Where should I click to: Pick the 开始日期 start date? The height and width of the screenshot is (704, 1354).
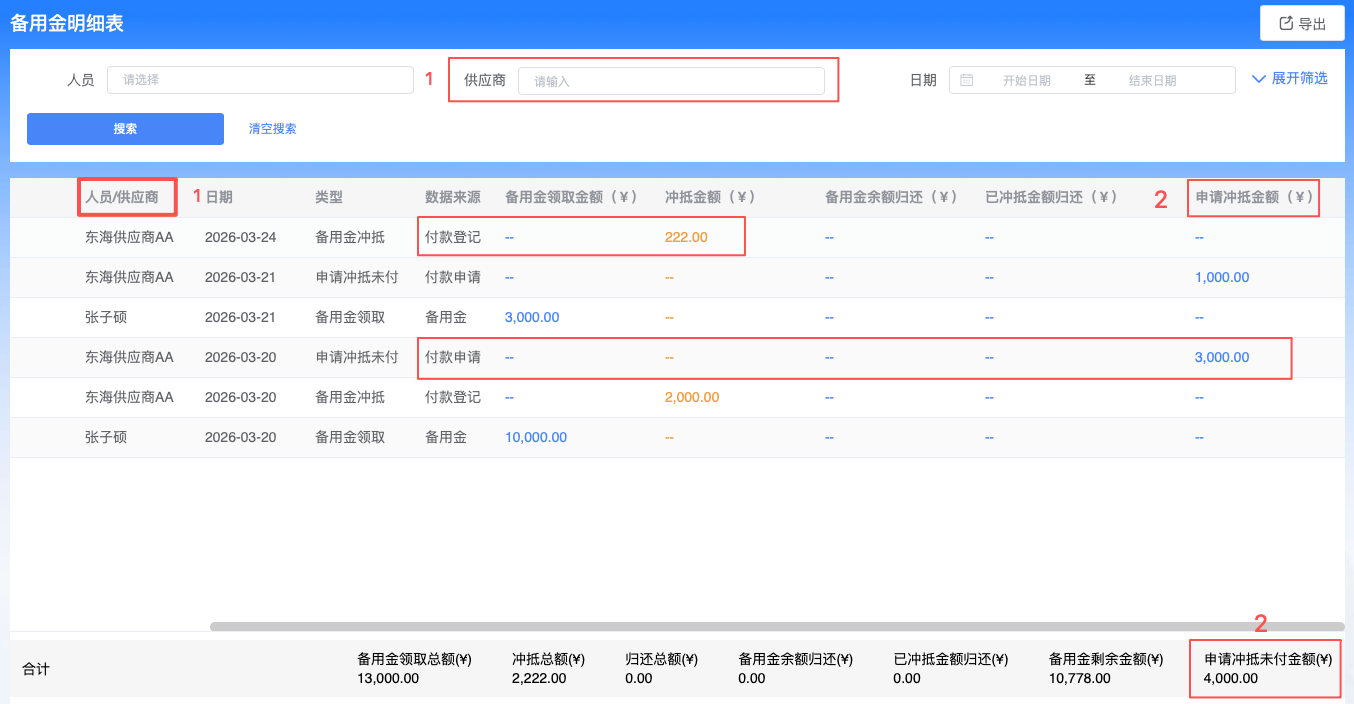coord(1026,81)
